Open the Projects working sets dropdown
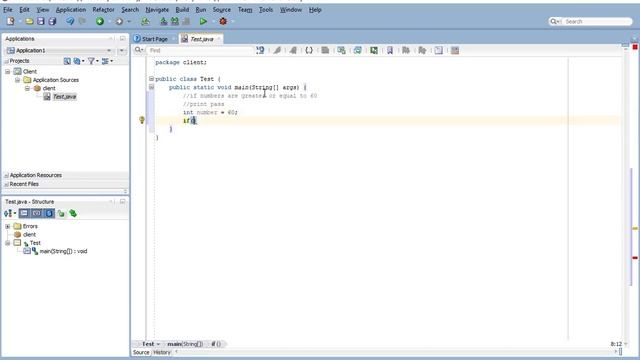The width and height of the screenshot is (640, 360). point(79,61)
